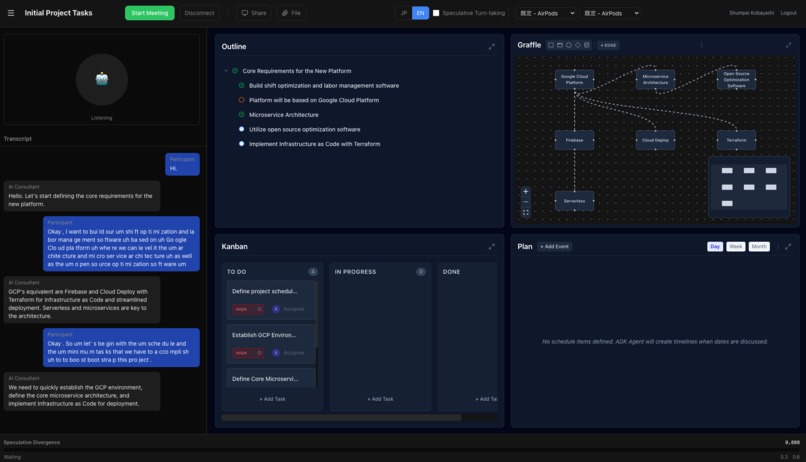Open the Define project schedule task card
This screenshot has width=806, height=462.
271,300
